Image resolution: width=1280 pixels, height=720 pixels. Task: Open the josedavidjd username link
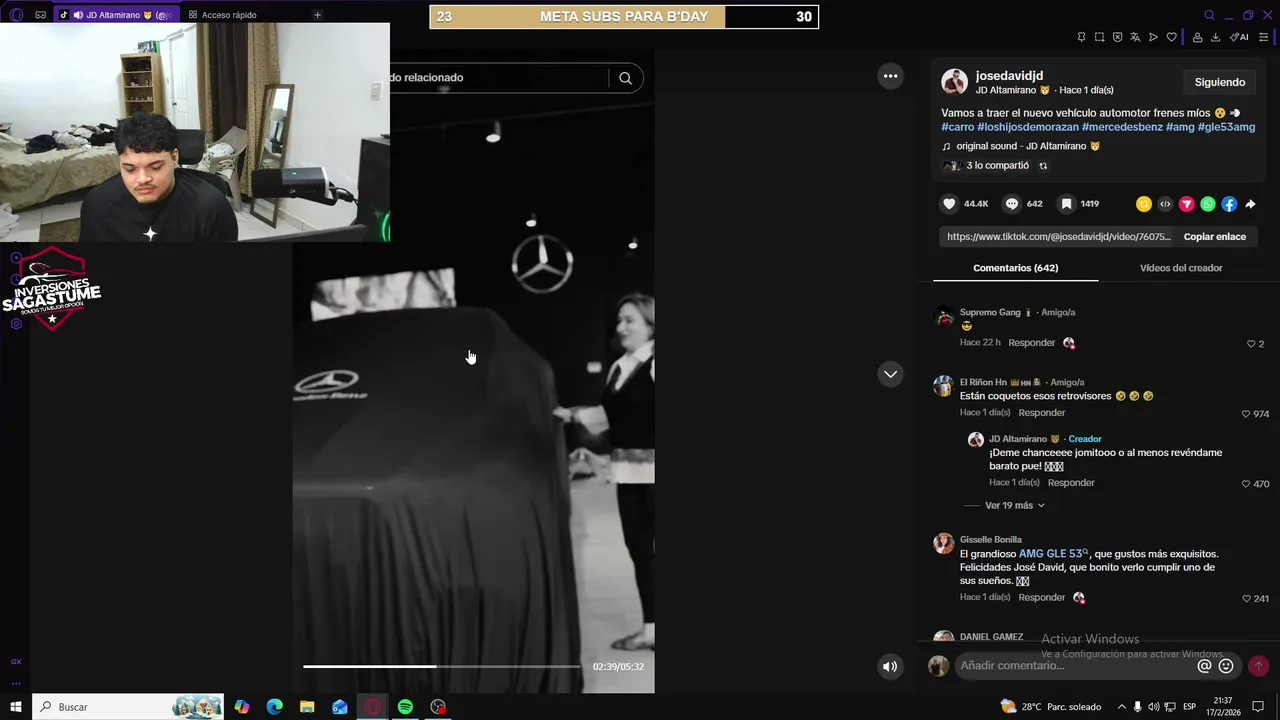point(1009,76)
